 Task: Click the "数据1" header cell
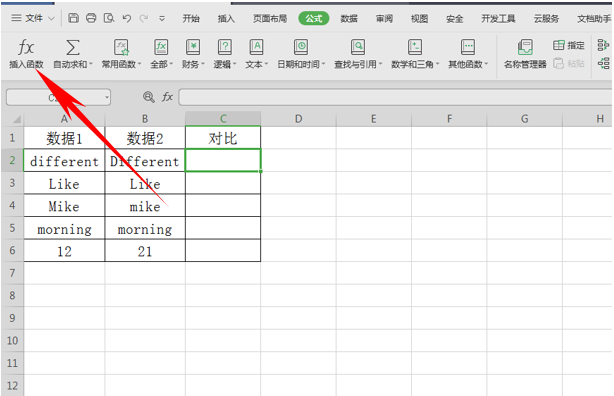[x=64, y=138]
